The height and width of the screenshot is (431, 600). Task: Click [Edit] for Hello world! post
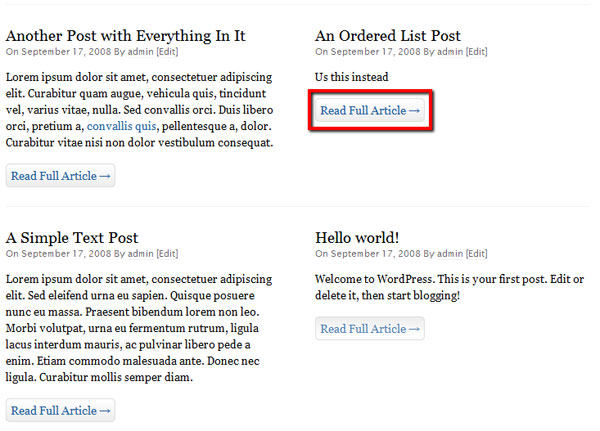pyautogui.click(x=477, y=254)
